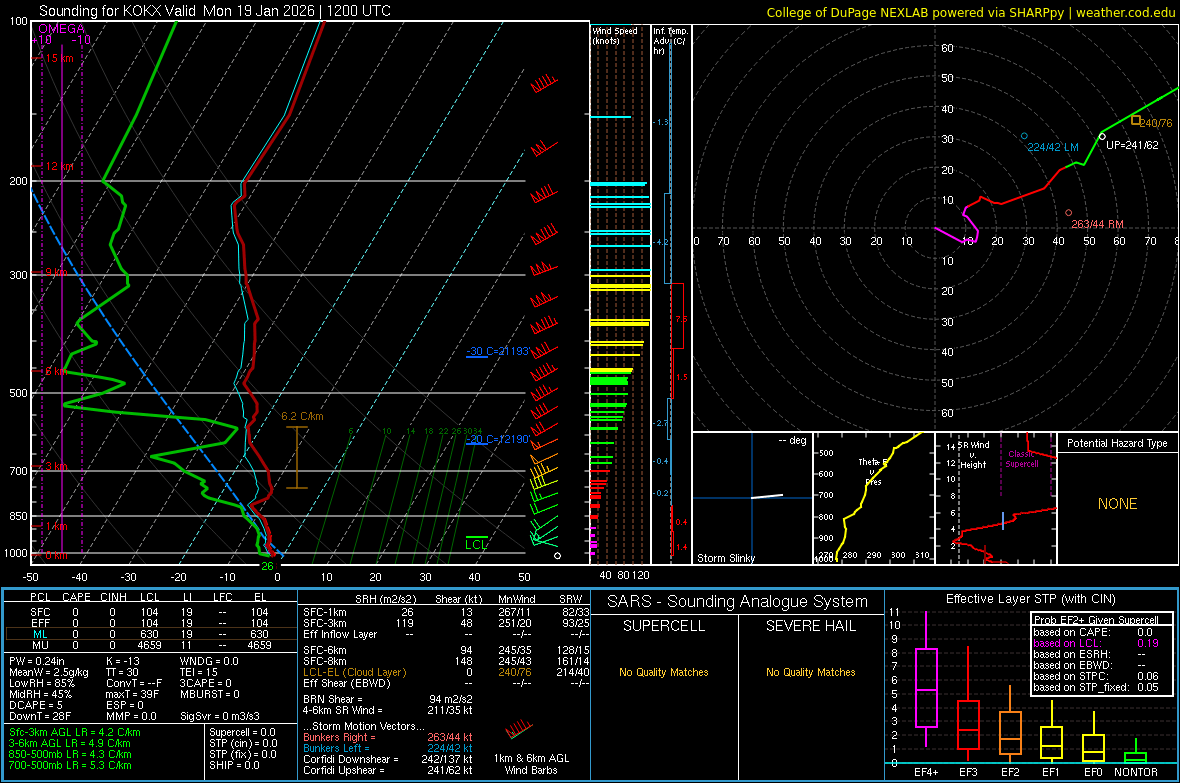Click the 'Prob EF2+ Given Supercell' box title
1180x783 pixels.
[1096, 620]
